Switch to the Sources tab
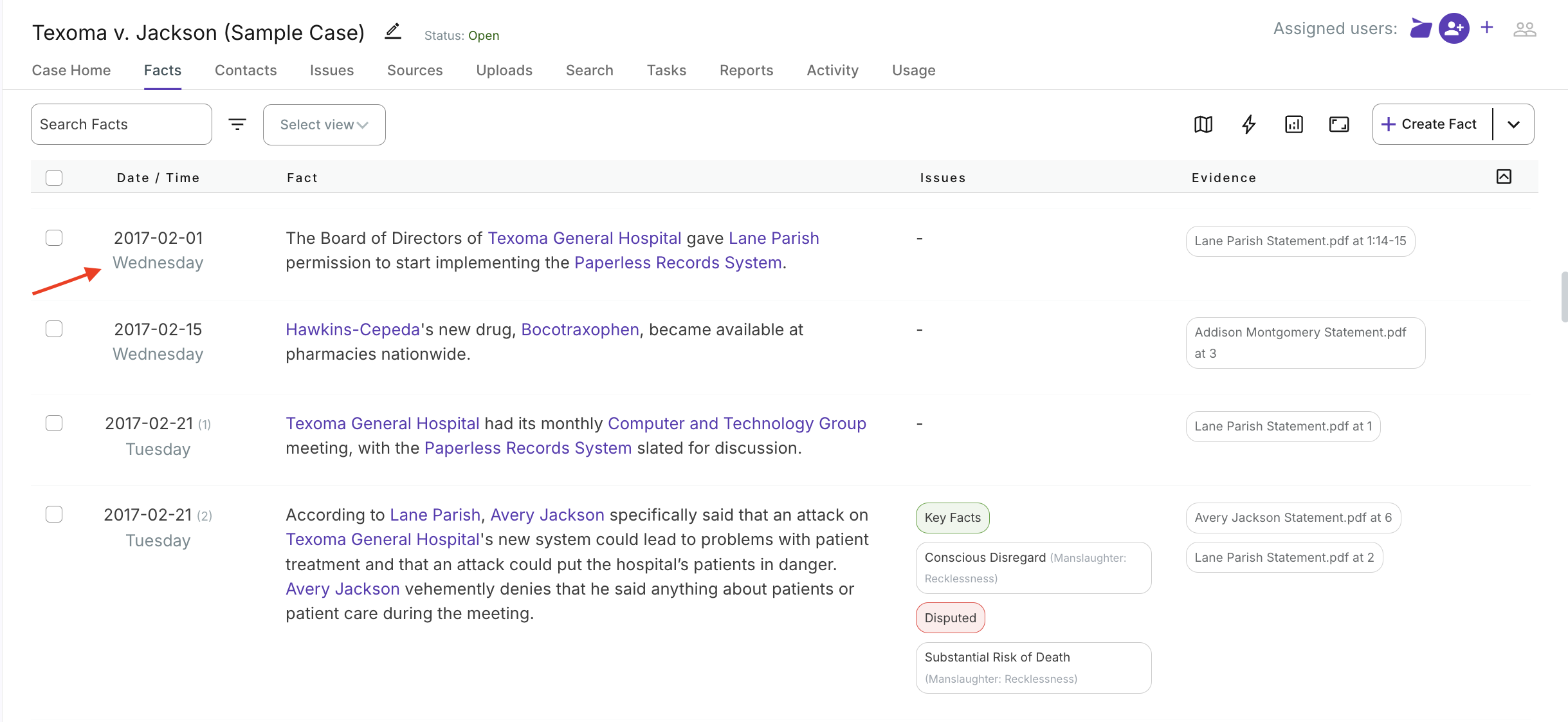The image size is (1568, 722). 415,70
